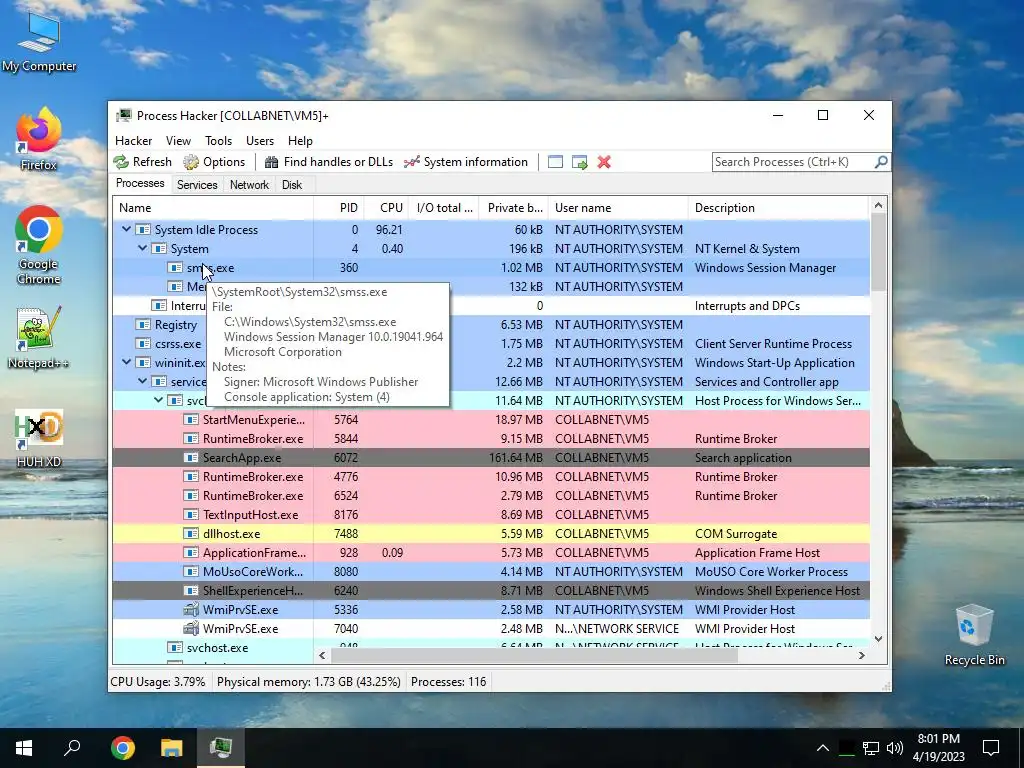Screen dimensions: 1024x768
Task: Click Physical memory in the status bar
Action: click(309, 682)
